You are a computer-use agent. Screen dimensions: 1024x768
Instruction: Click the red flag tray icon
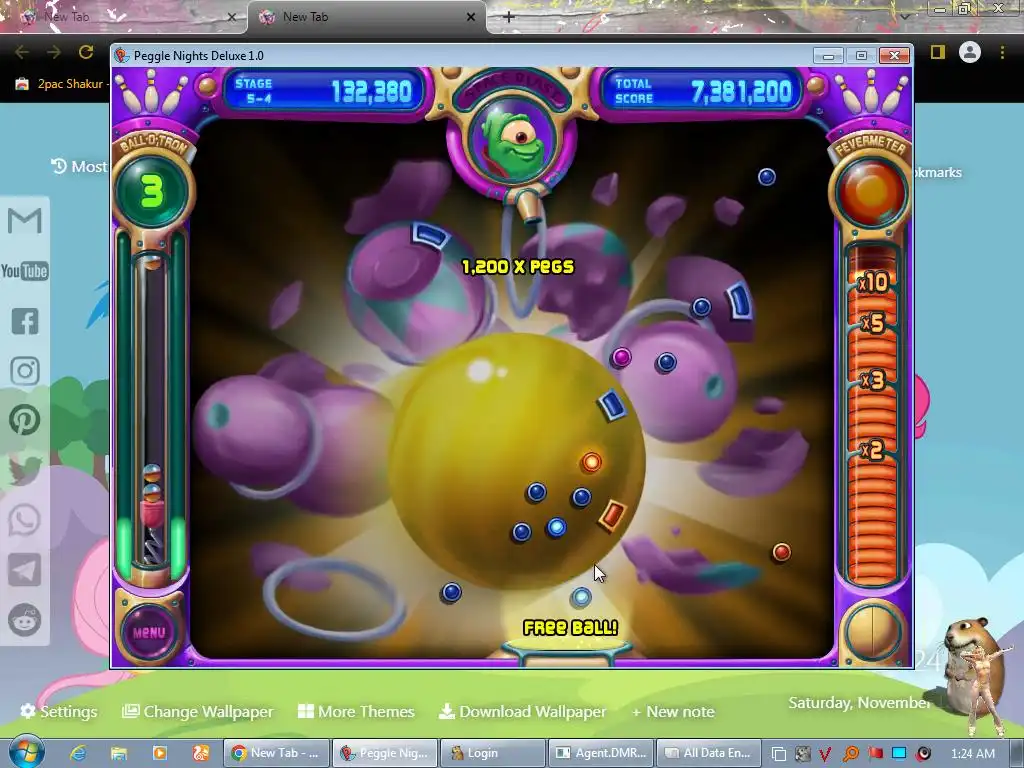coord(876,754)
